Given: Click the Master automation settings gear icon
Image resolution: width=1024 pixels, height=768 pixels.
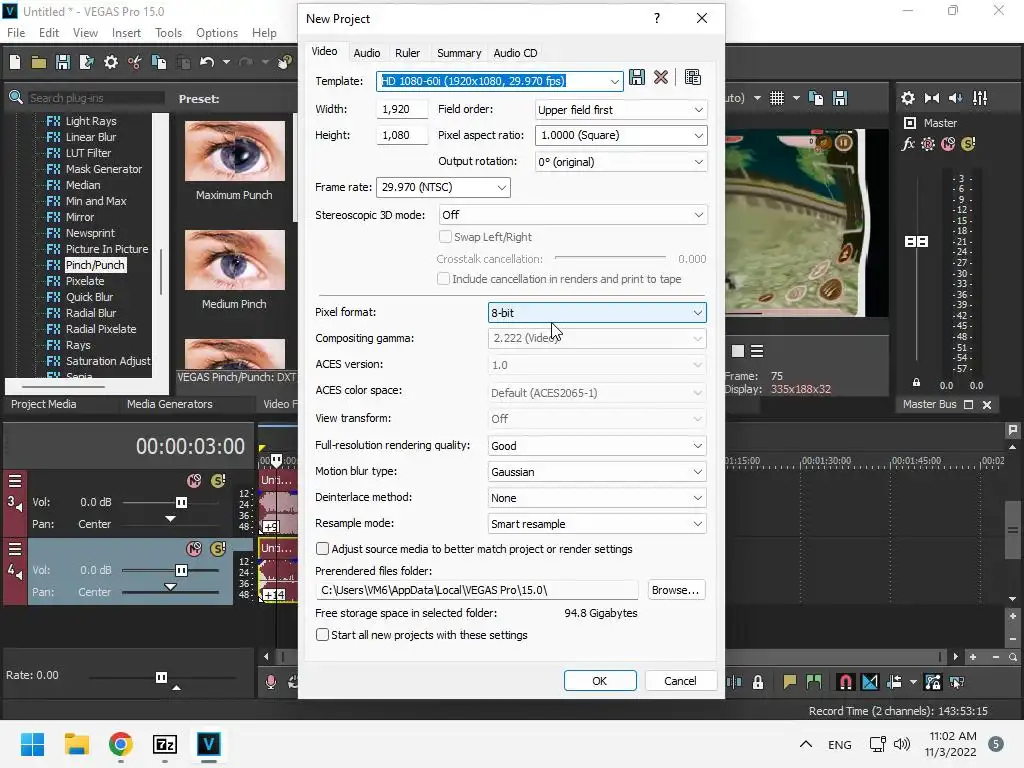Looking at the screenshot, I should pyautogui.click(x=928, y=144).
